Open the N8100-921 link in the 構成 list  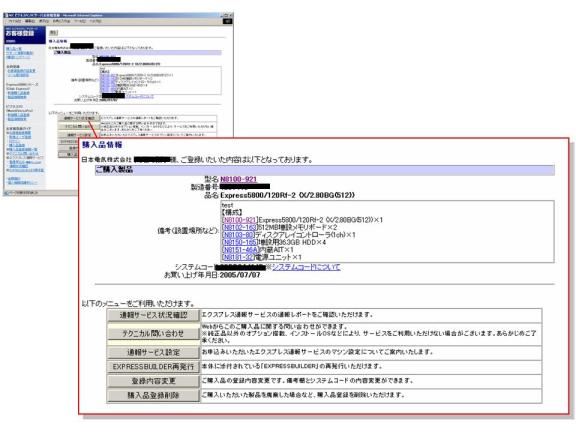click(240, 220)
